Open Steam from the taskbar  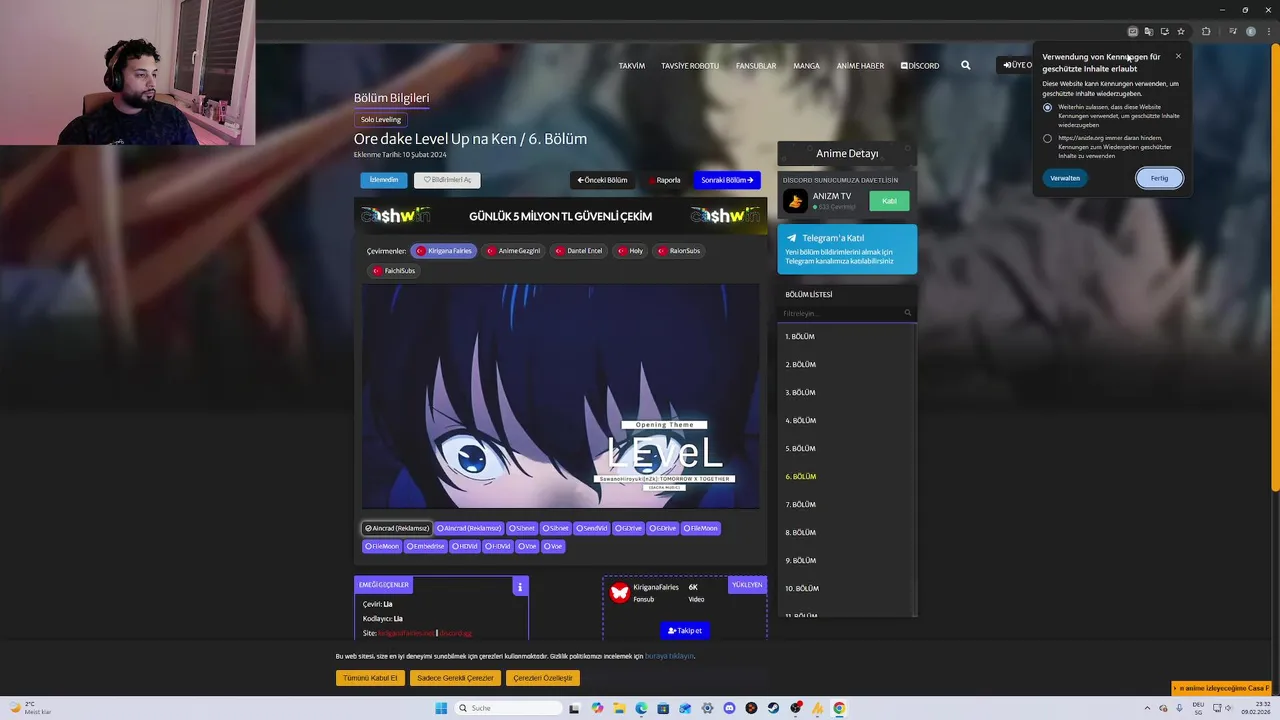pos(773,708)
